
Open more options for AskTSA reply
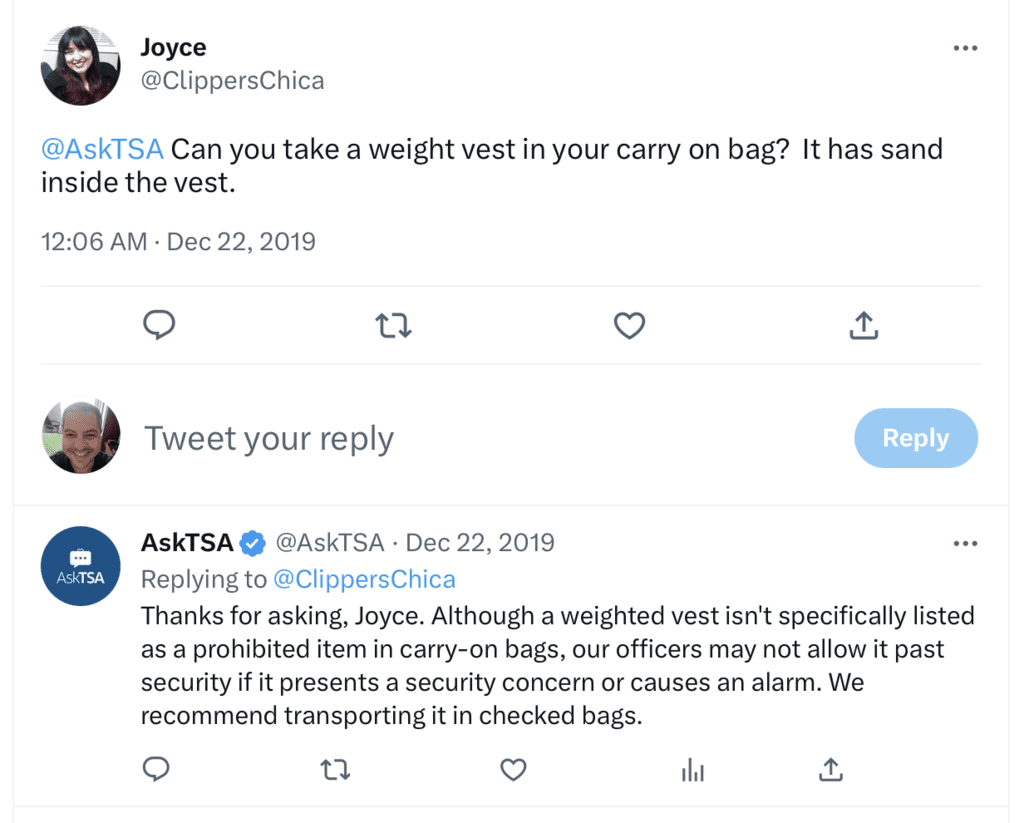pyautogui.click(x=965, y=543)
